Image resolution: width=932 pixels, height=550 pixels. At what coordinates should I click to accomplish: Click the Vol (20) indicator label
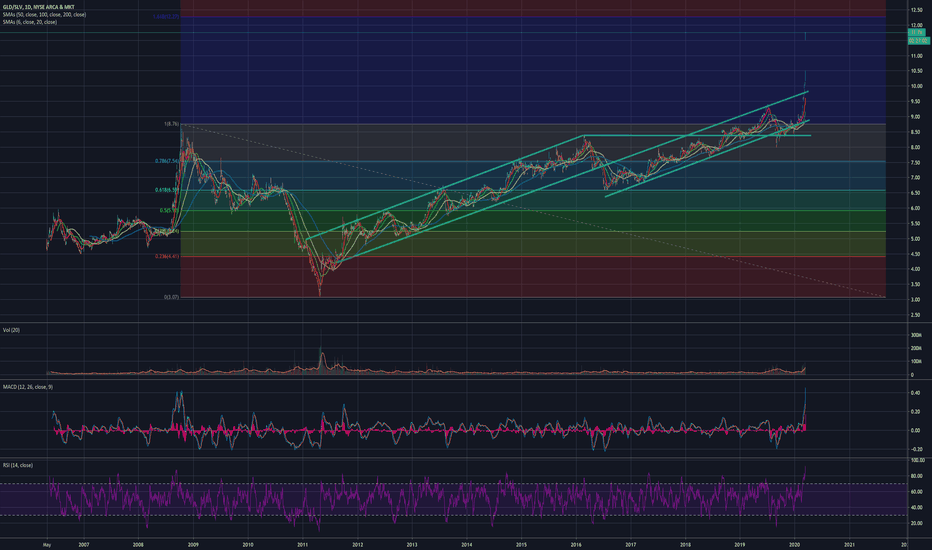pos(11,330)
